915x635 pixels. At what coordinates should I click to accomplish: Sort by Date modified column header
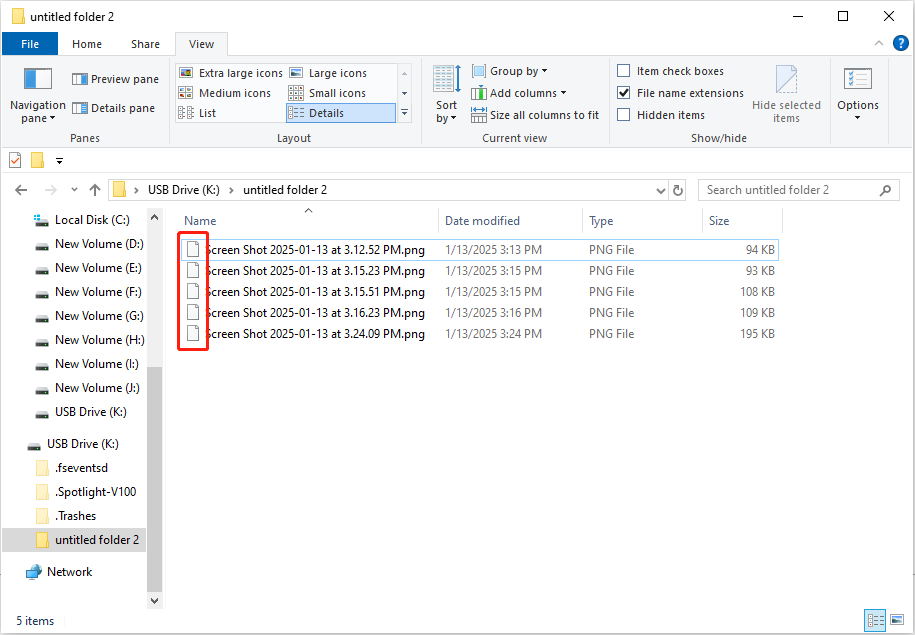tap(511, 221)
